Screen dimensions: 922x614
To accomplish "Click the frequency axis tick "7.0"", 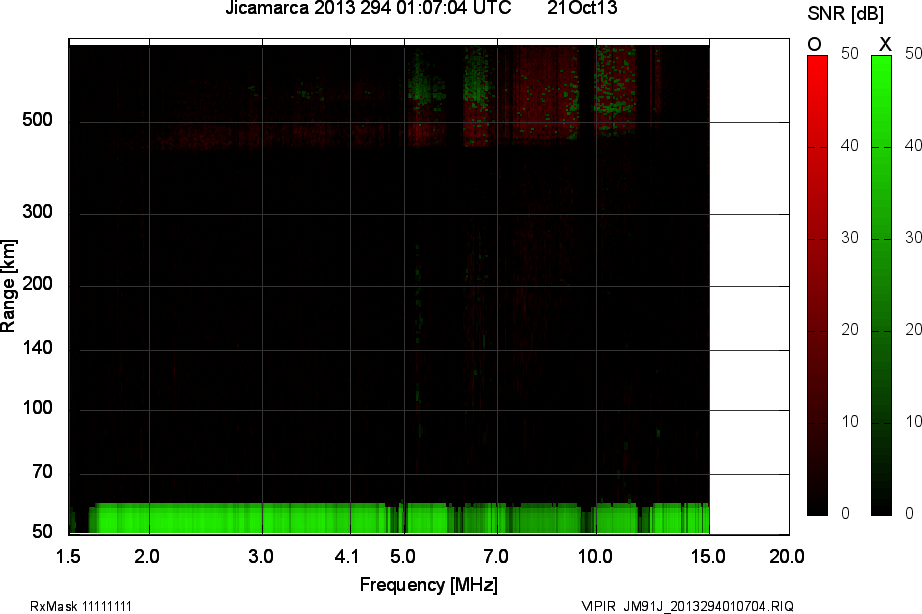I will tap(496, 556).
